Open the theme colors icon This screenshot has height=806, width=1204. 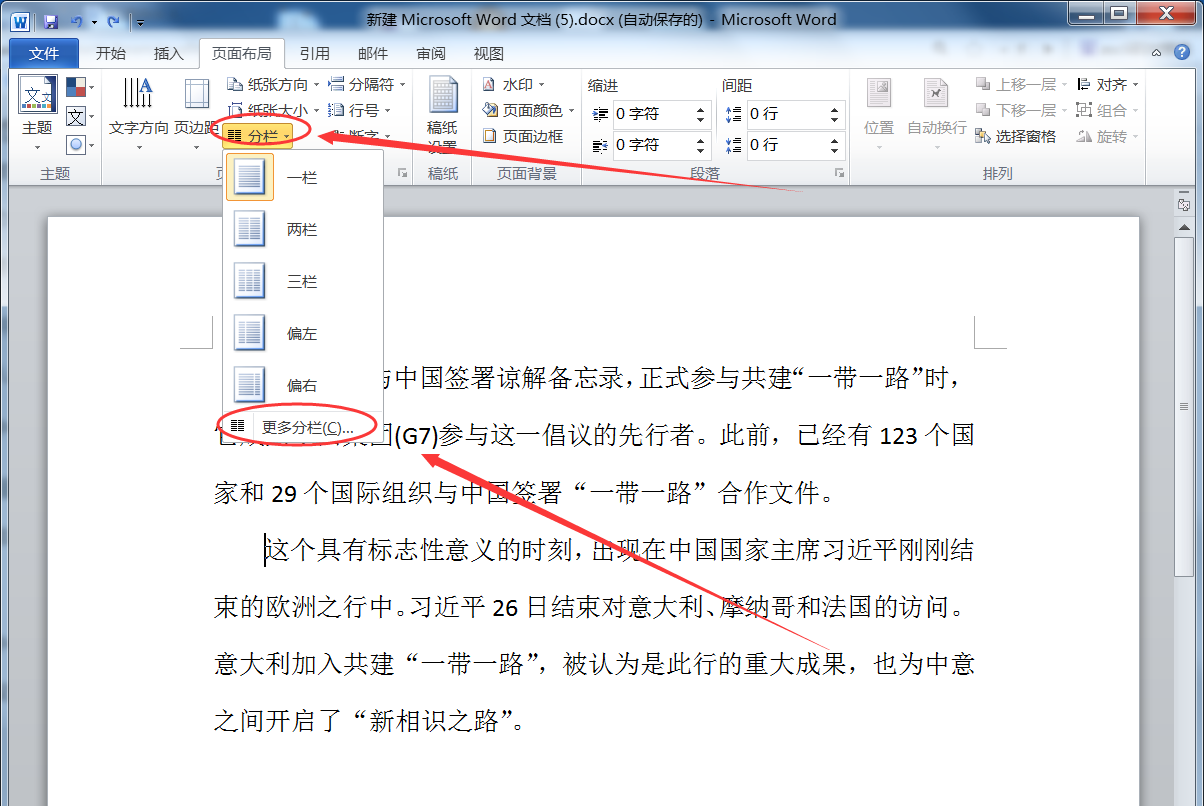point(78,88)
